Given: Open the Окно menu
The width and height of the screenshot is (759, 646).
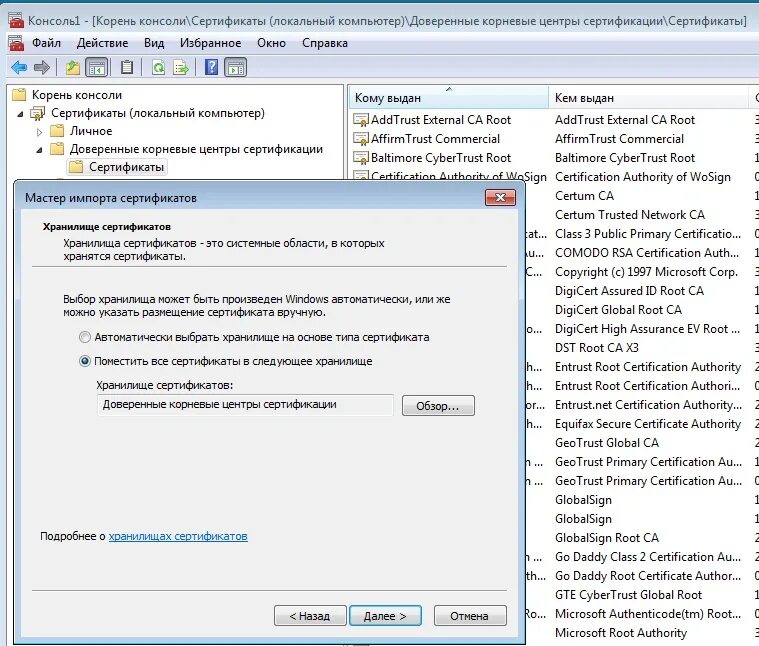Looking at the screenshot, I should coord(272,43).
